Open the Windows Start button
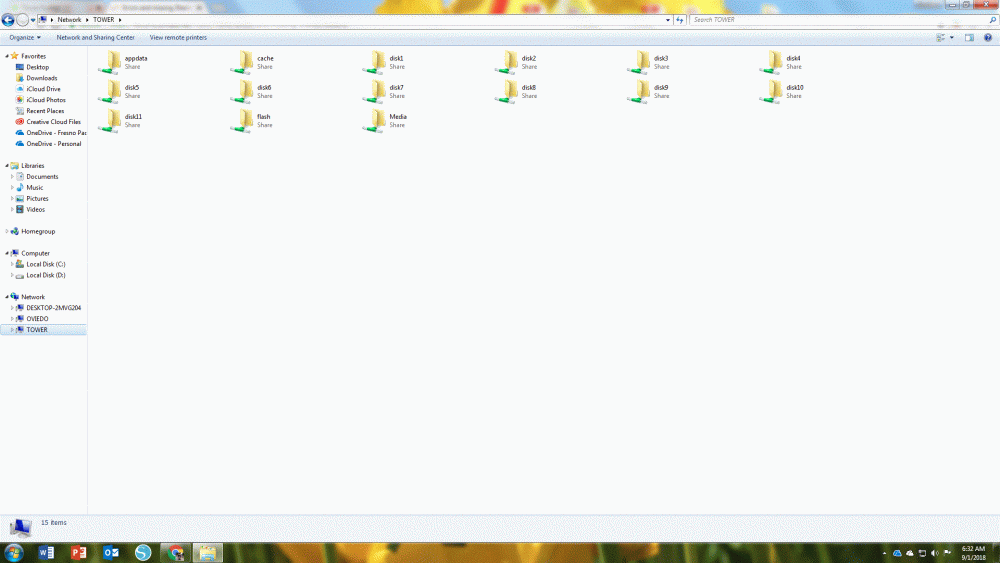Screen dimensions: 1000x563 pos(13,552)
